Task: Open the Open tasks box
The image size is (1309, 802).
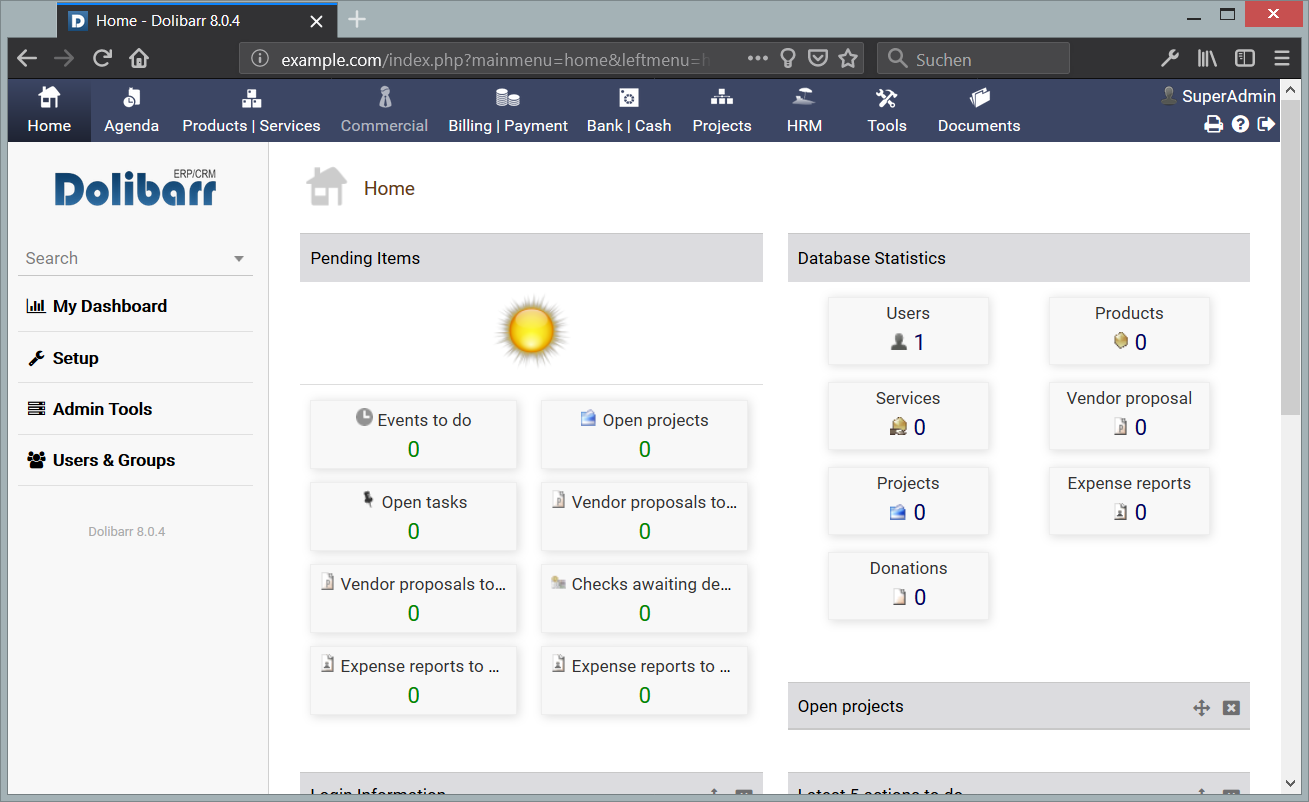Action: click(414, 517)
